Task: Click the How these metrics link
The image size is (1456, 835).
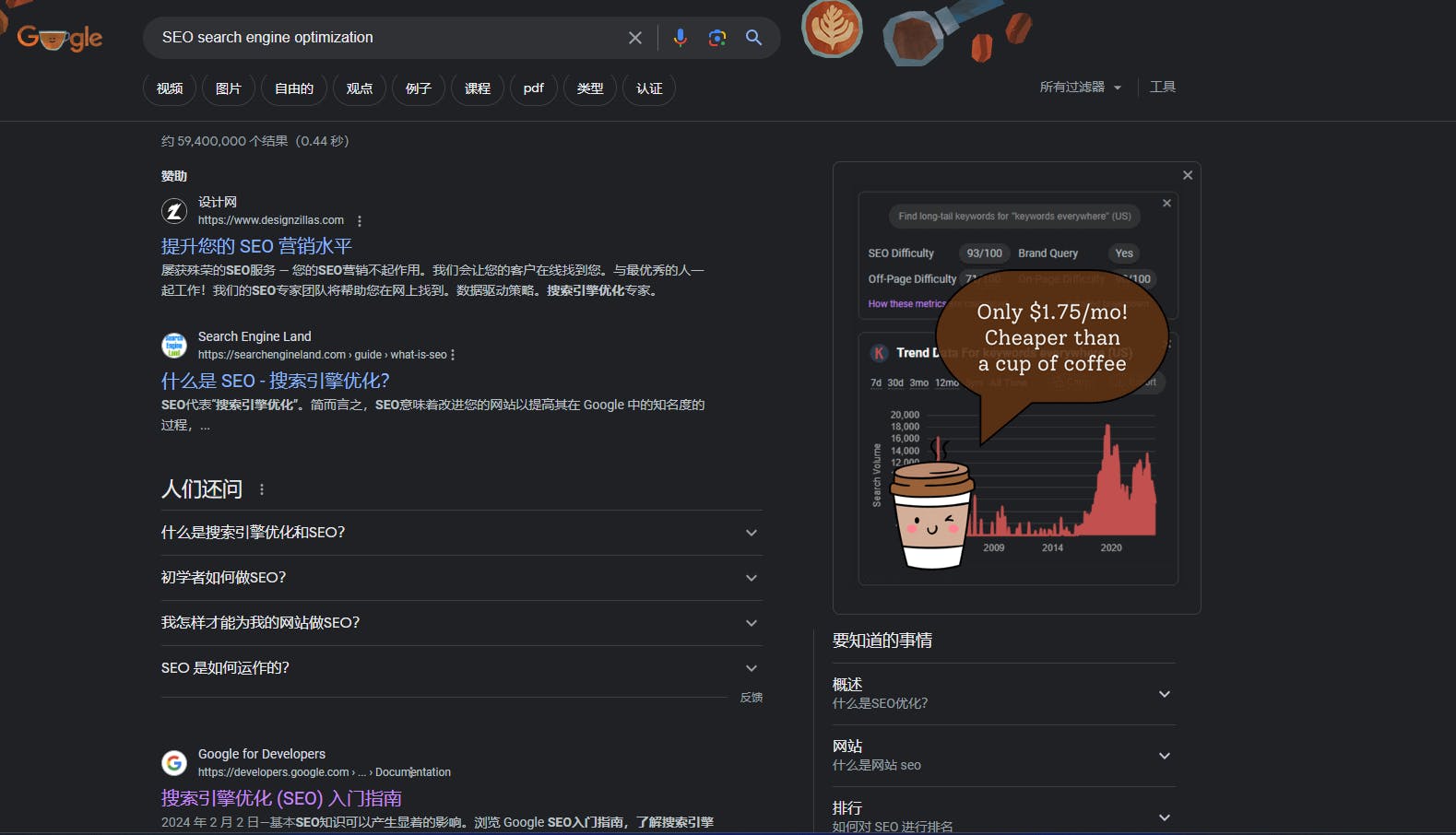Action: 906,304
